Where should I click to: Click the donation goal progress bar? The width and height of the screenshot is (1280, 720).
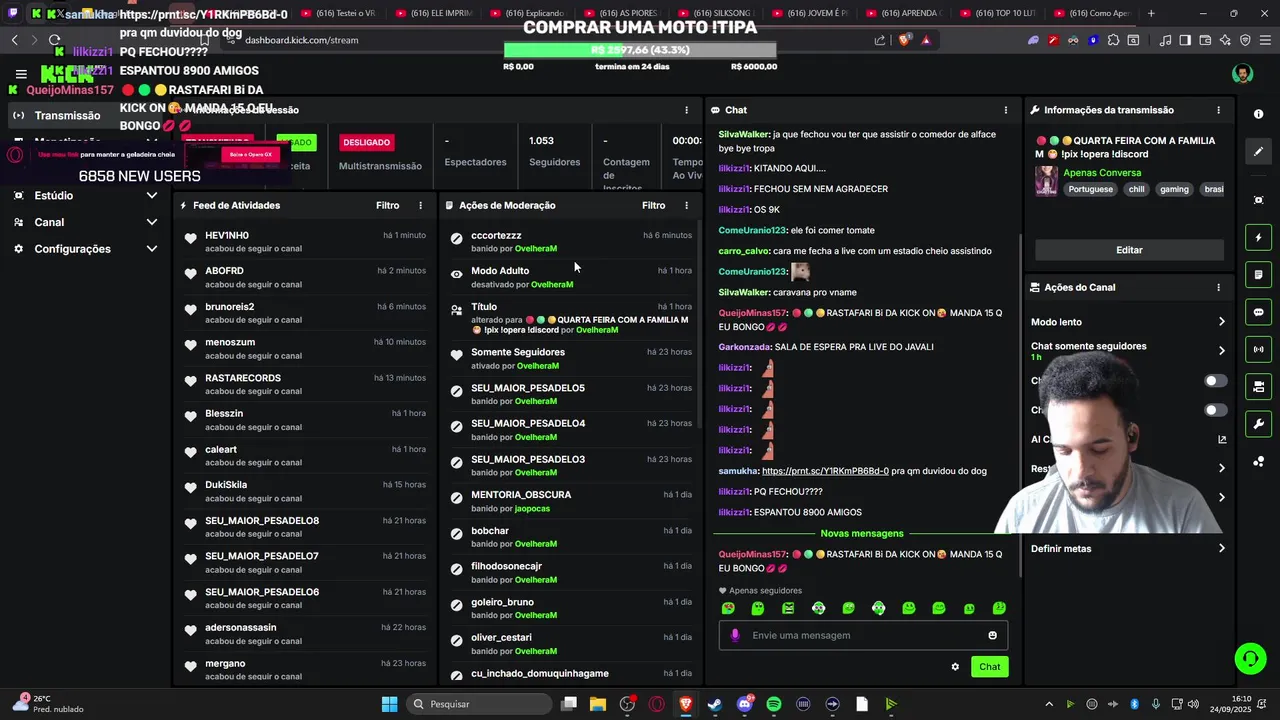(x=640, y=50)
